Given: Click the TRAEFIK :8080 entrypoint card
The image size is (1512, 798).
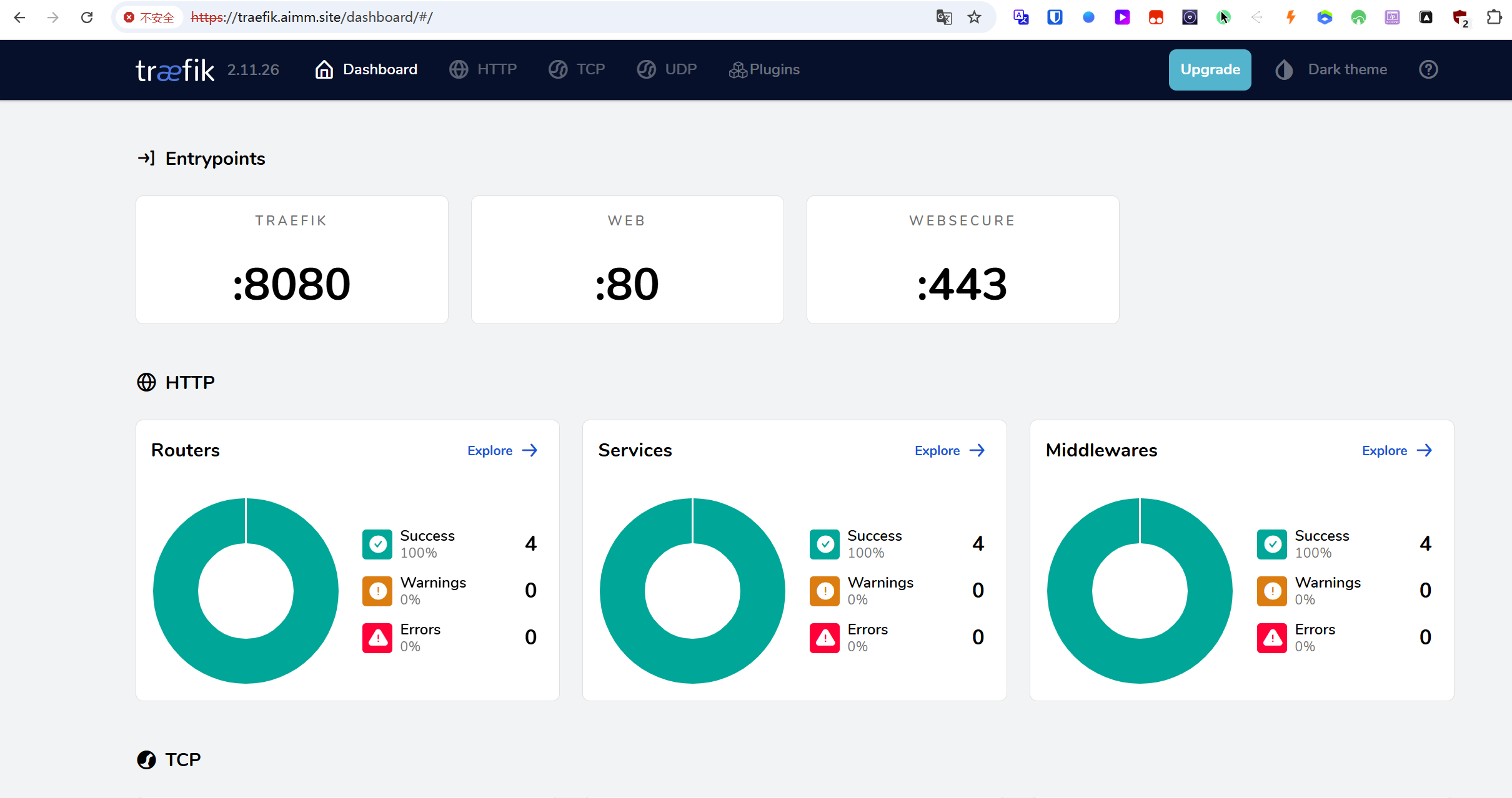Looking at the screenshot, I should pyautogui.click(x=292, y=260).
